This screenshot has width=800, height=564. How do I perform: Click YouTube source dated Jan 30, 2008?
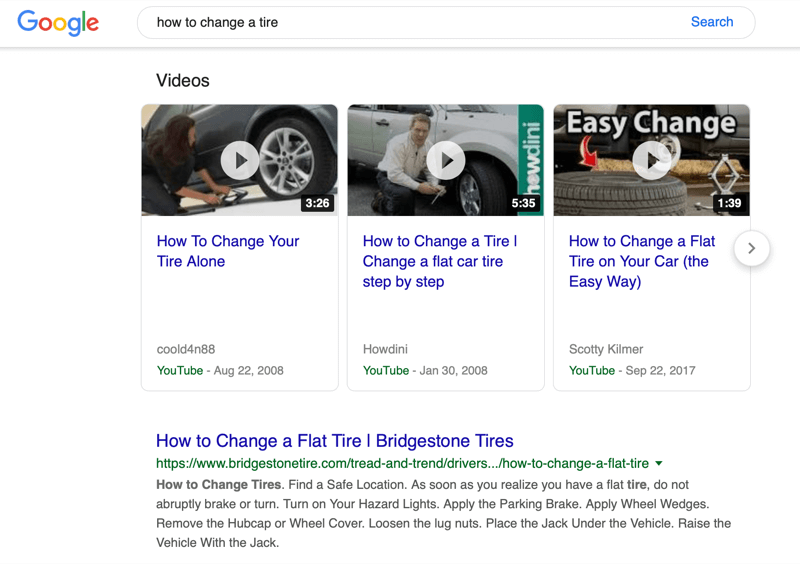pyautogui.click(x=386, y=371)
